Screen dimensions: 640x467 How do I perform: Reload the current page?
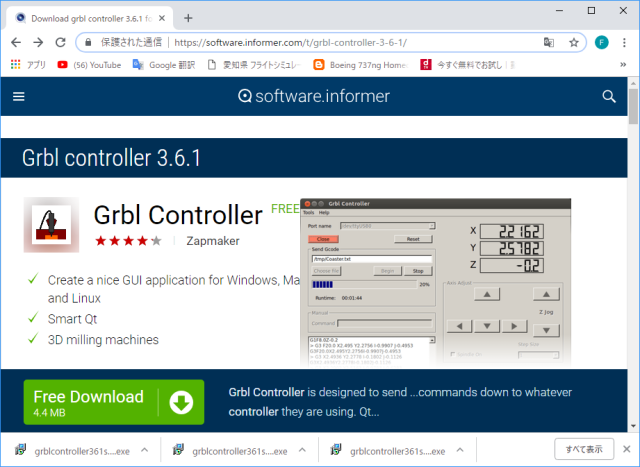point(61,42)
